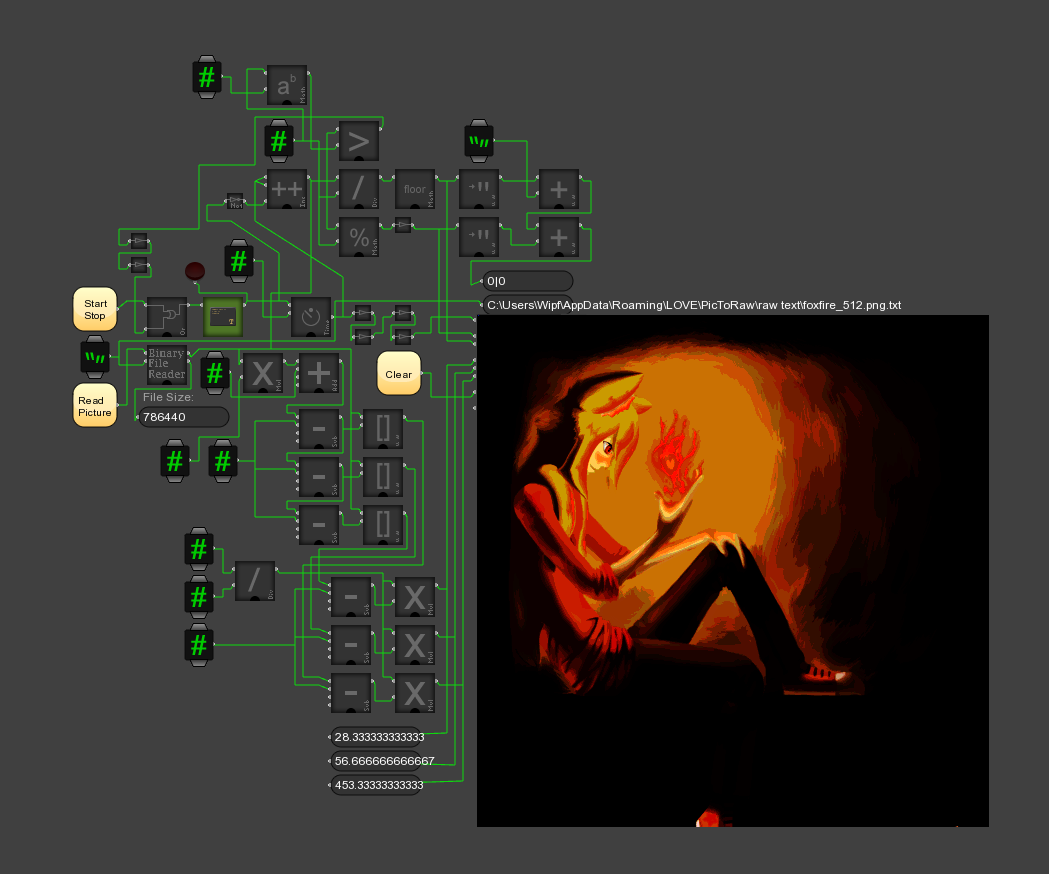Select the power (a^b) math node
The height and width of the screenshot is (874, 1049).
pos(286,86)
